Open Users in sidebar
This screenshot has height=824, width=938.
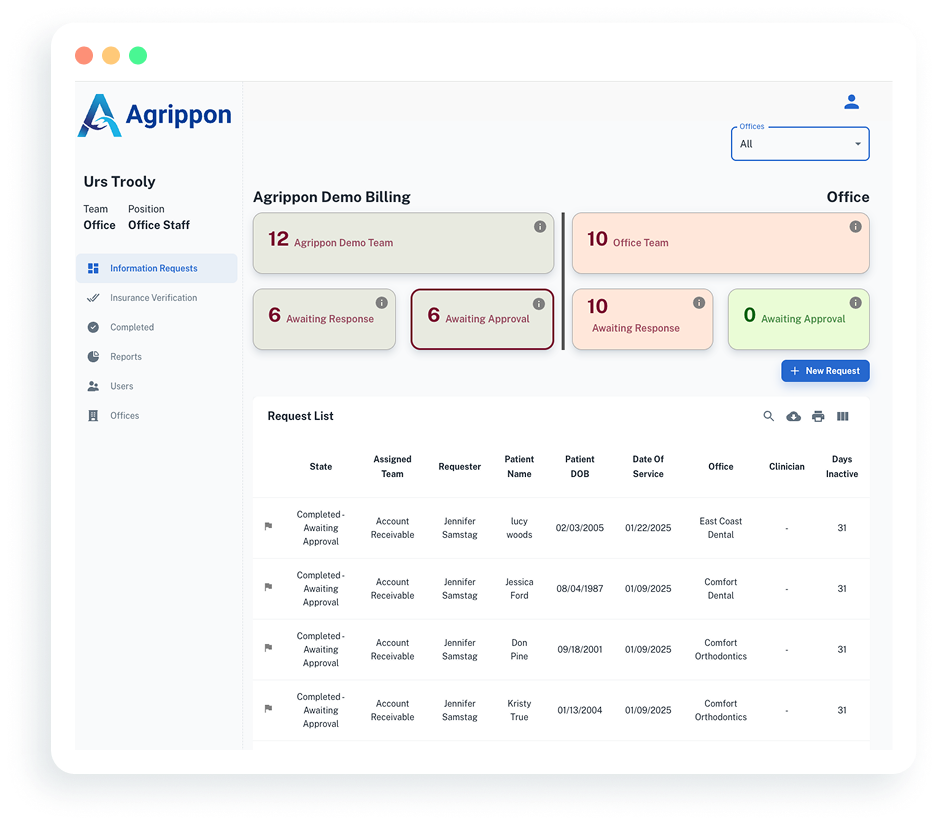coord(157,386)
